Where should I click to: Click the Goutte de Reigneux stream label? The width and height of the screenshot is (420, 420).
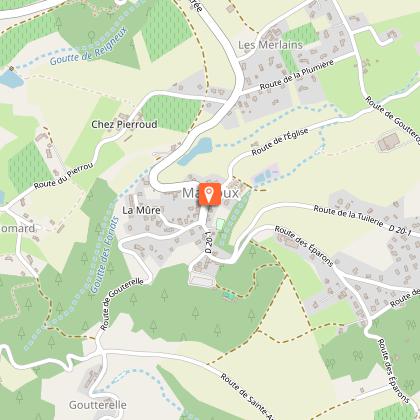pos(89,47)
